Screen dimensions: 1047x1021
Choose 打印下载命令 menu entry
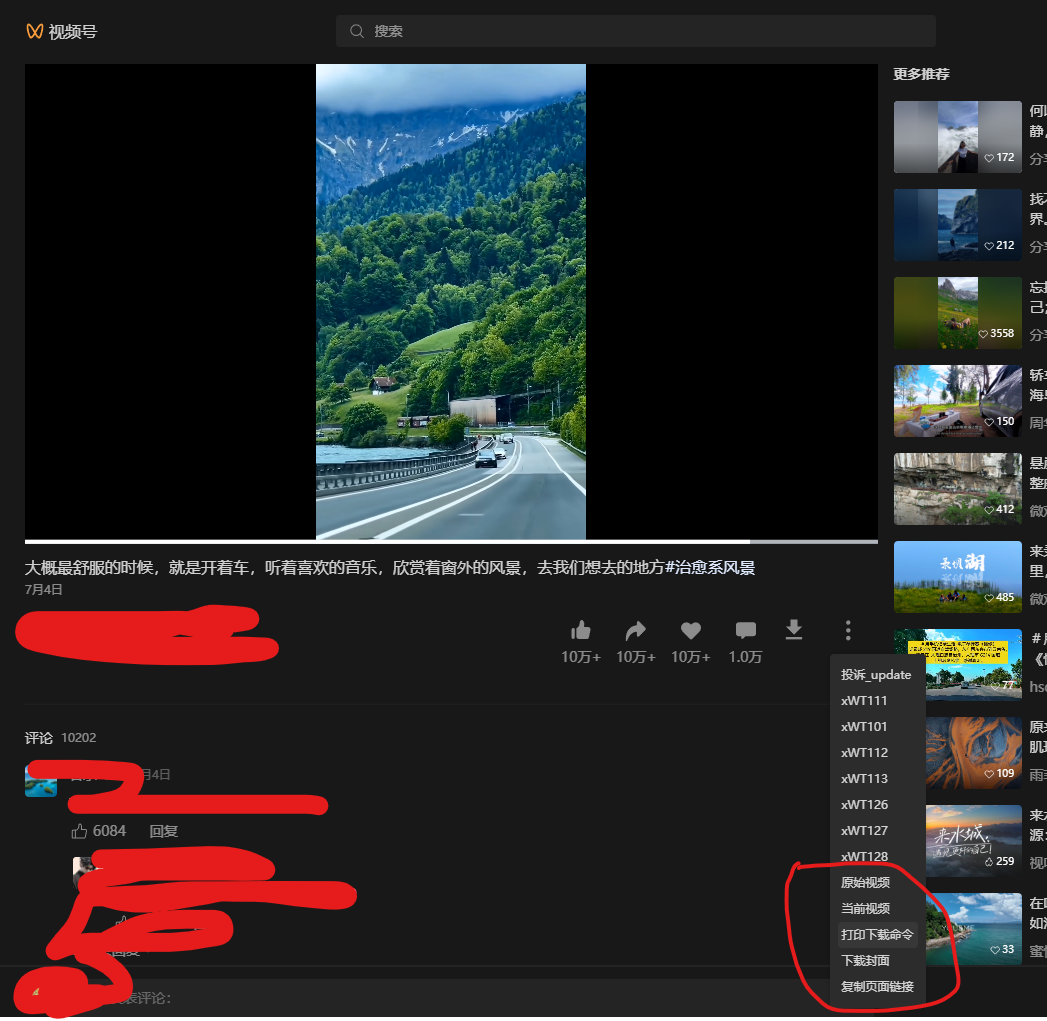[877, 934]
